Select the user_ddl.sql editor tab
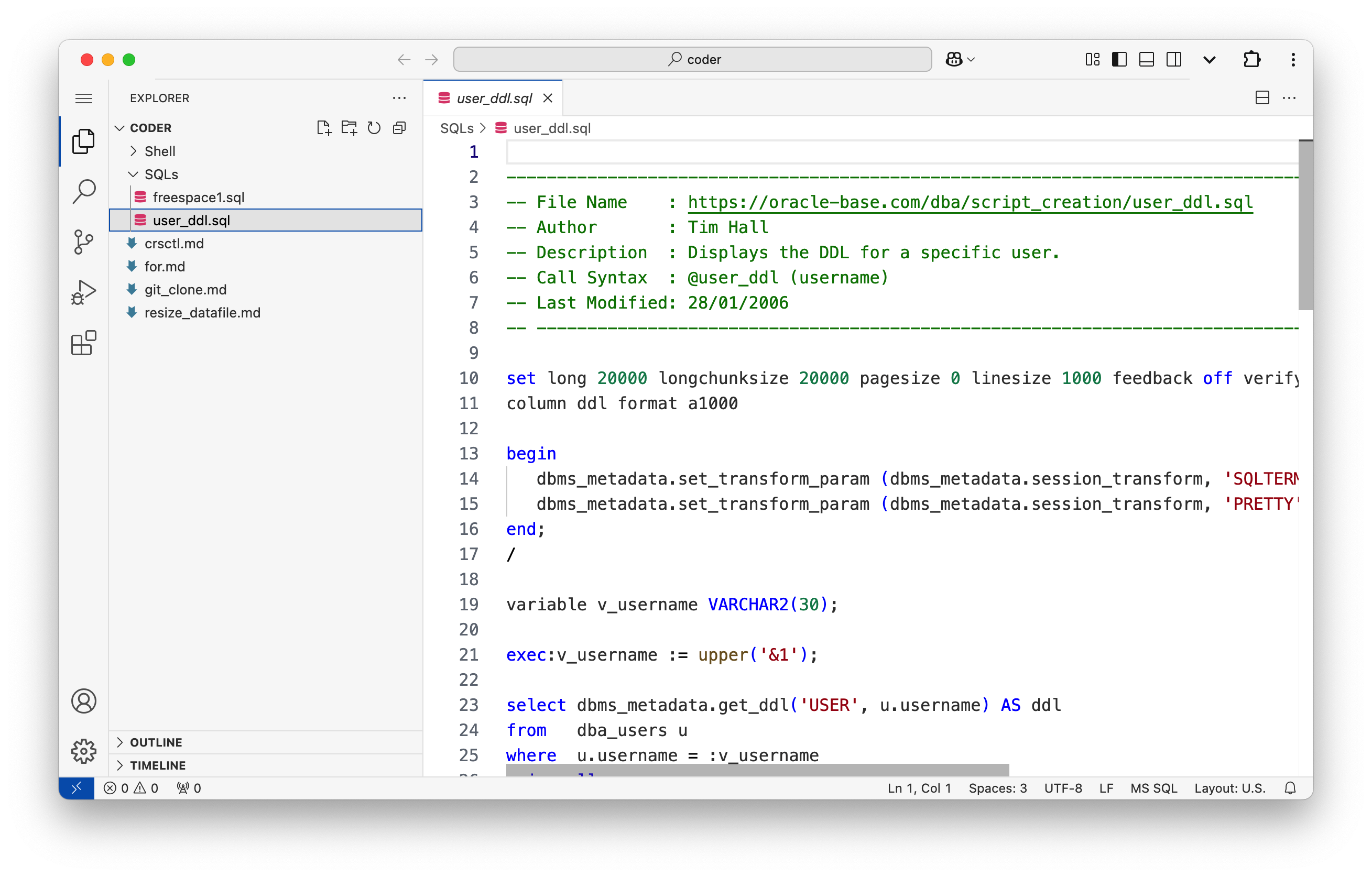Viewport: 1372px width, 877px height. coord(494,98)
